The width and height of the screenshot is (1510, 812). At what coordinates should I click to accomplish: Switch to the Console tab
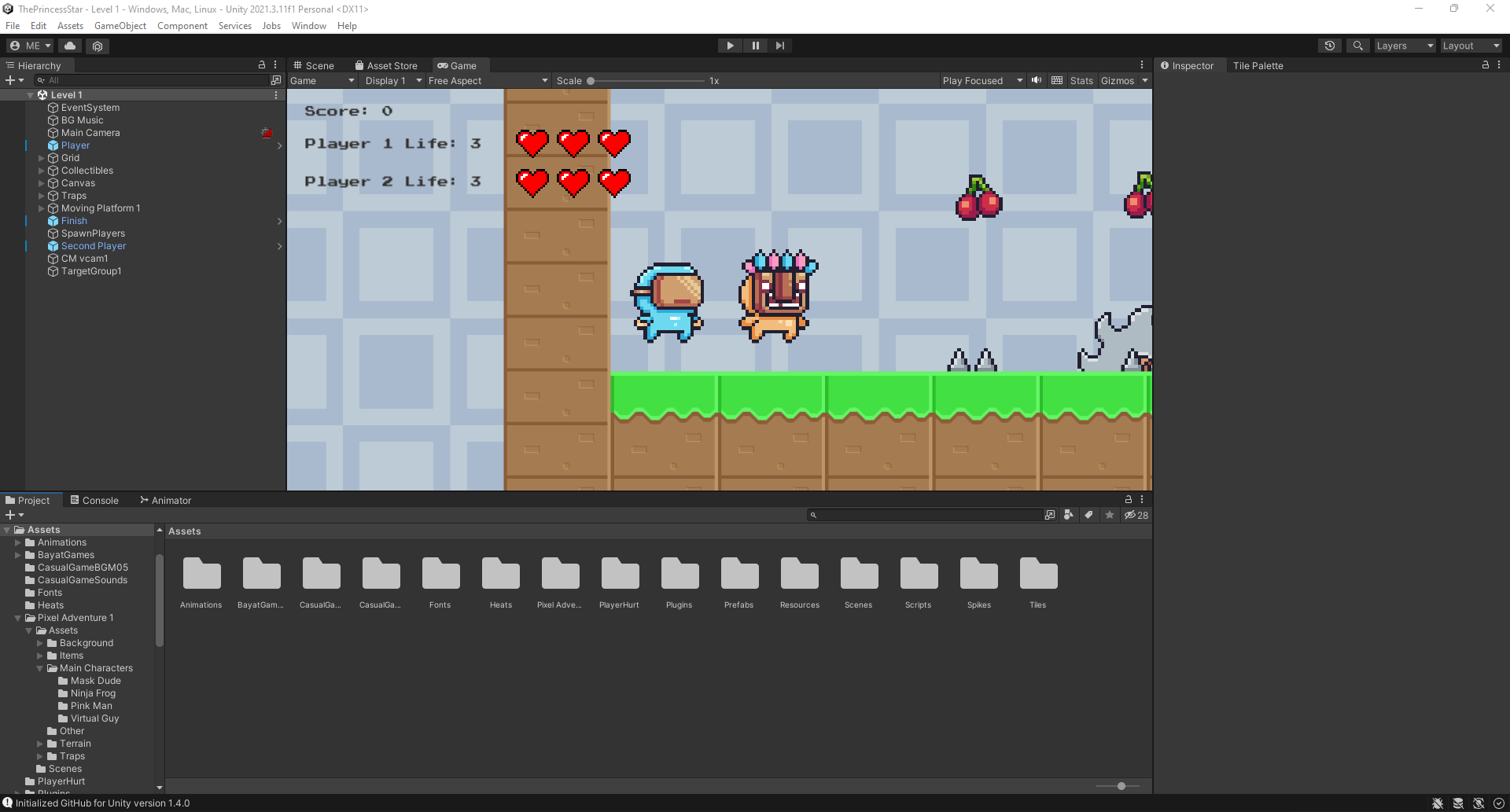94,500
